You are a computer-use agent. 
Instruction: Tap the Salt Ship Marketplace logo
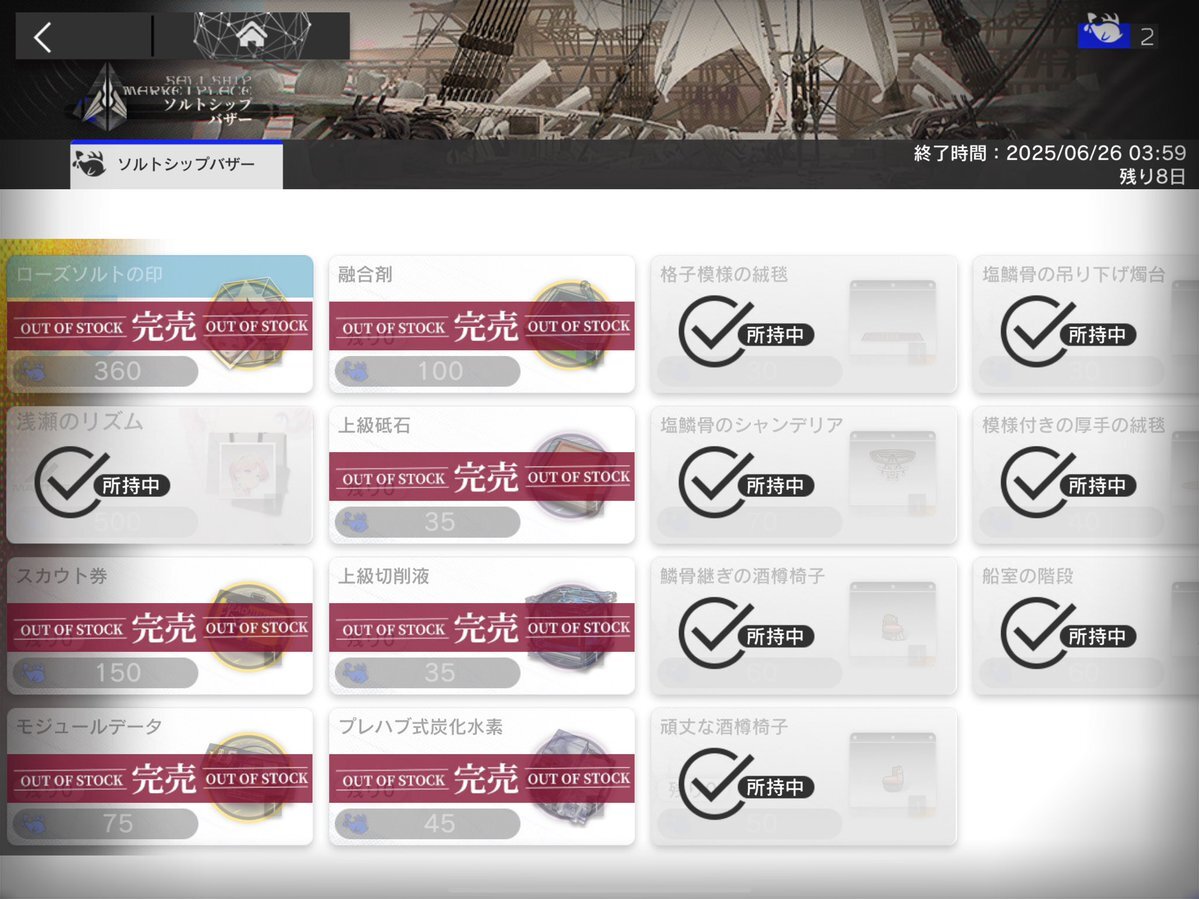166,98
